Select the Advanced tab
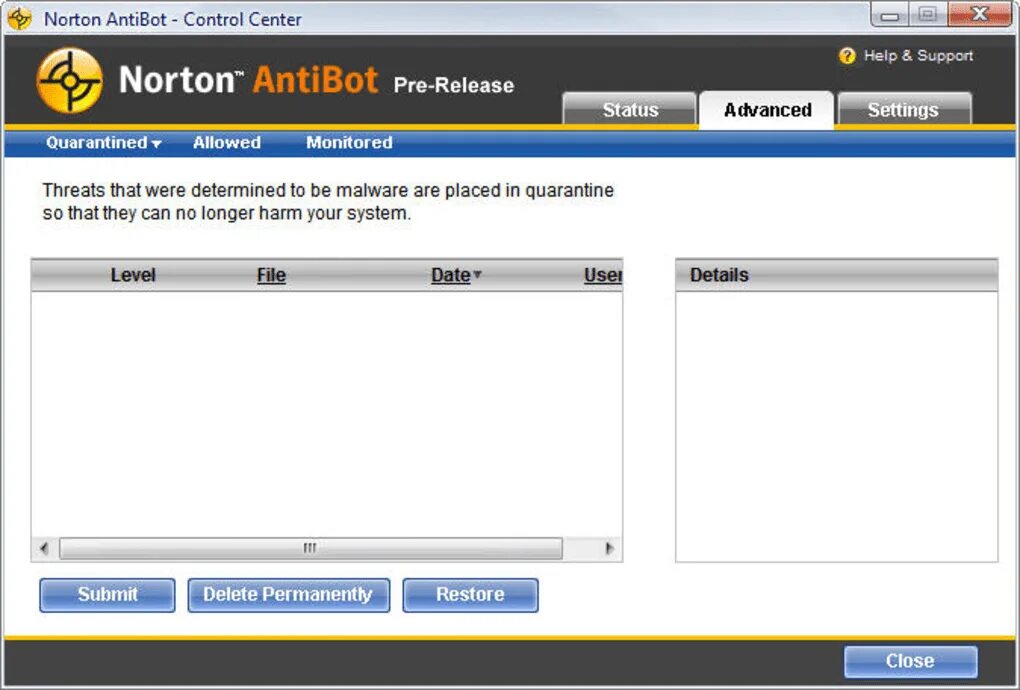The image size is (1020, 690). [x=767, y=110]
